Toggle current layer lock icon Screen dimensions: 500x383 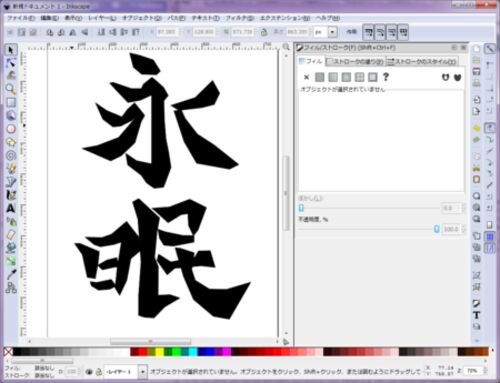point(99,372)
